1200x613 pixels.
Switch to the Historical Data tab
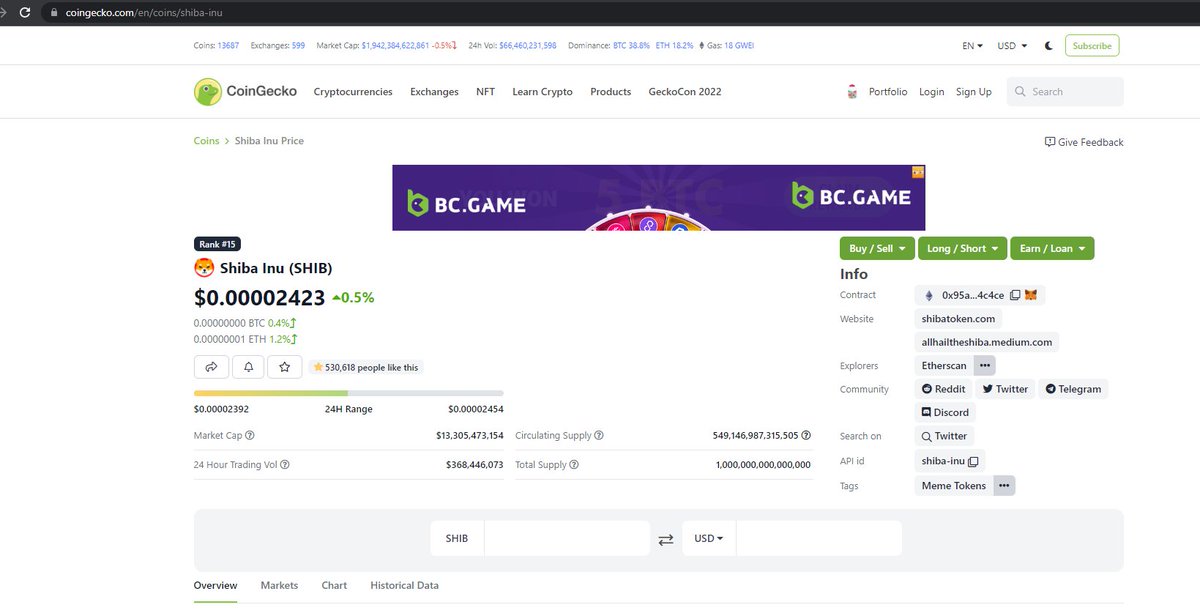(404, 585)
